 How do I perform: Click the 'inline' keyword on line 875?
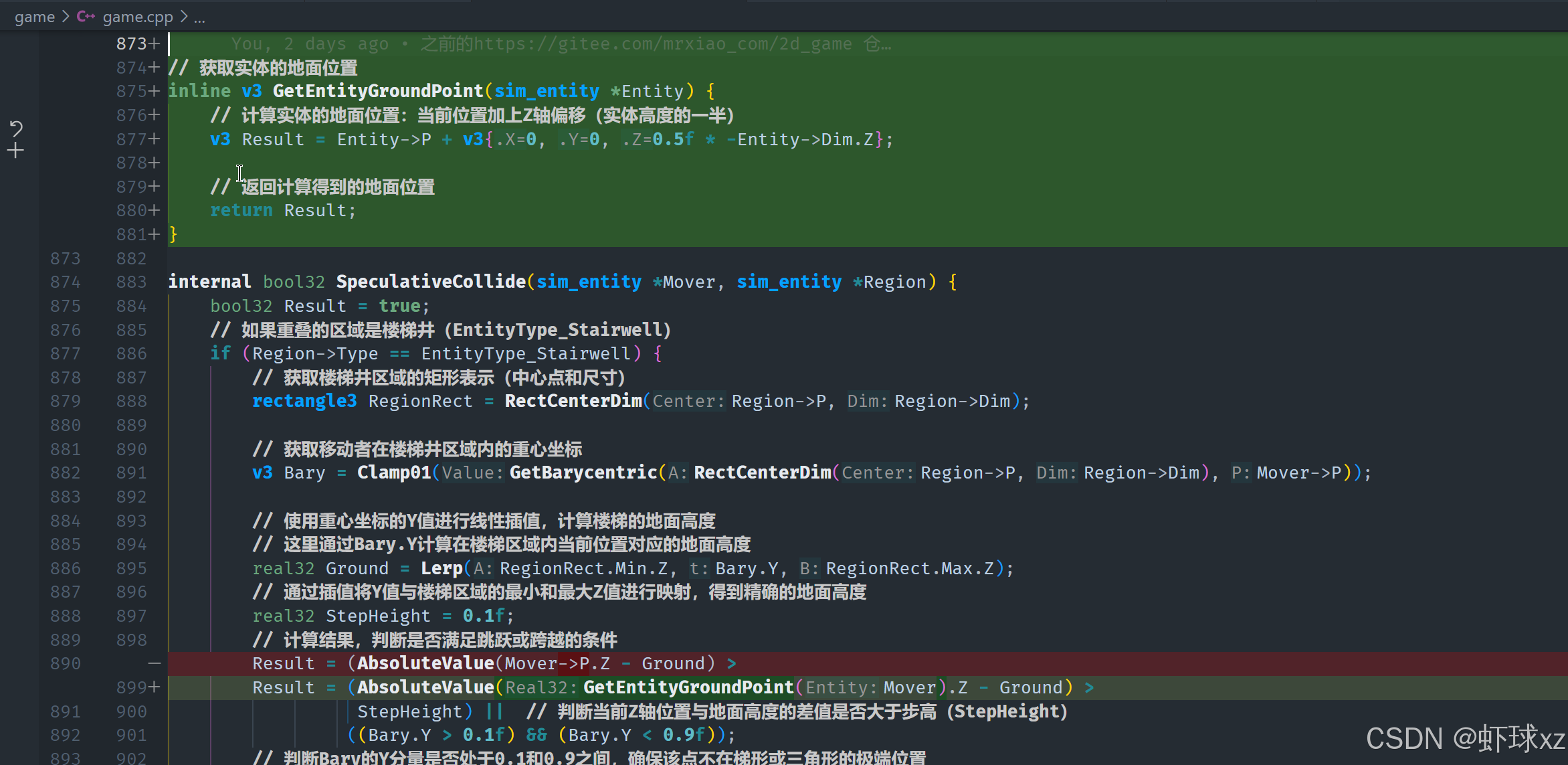[x=199, y=91]
